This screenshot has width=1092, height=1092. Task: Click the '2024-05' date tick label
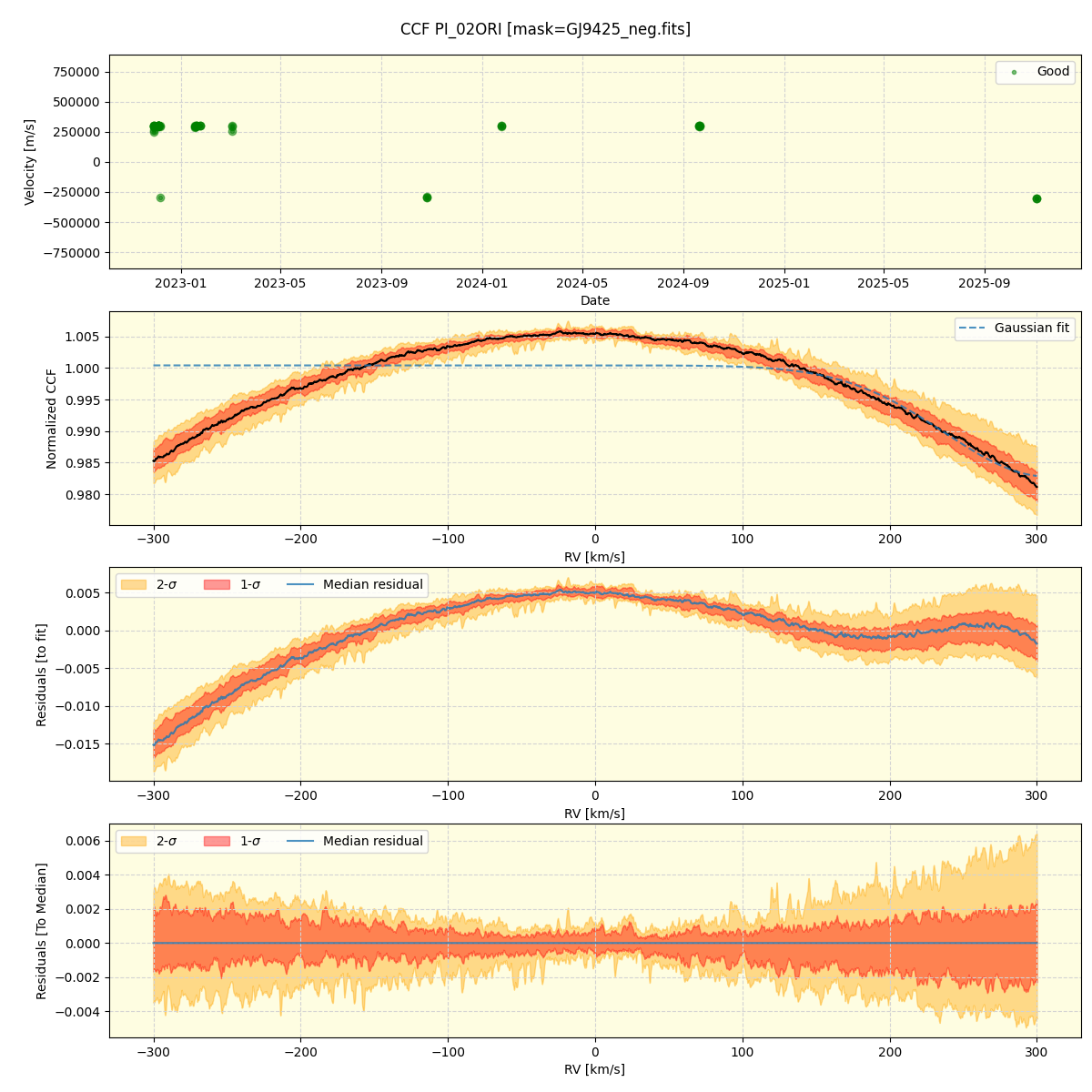point(582,284)
